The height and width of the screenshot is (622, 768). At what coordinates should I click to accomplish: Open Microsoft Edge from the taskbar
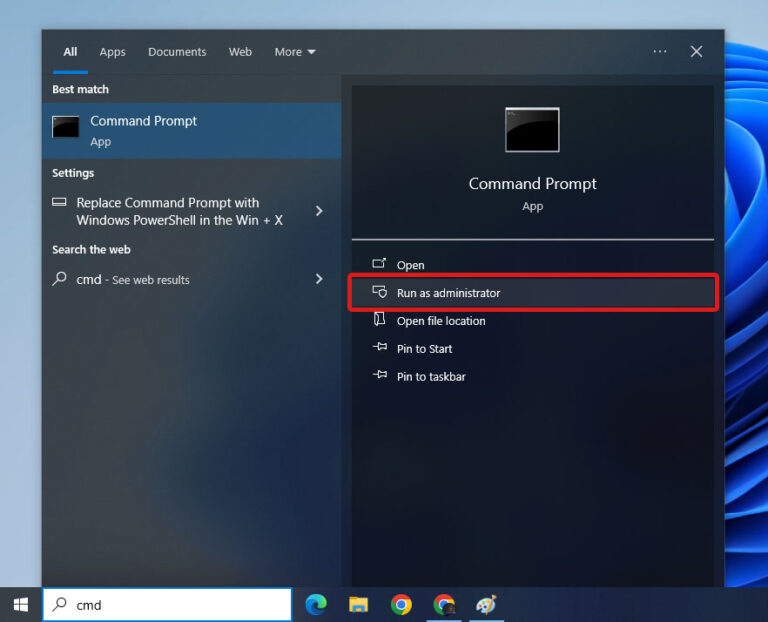316,604
